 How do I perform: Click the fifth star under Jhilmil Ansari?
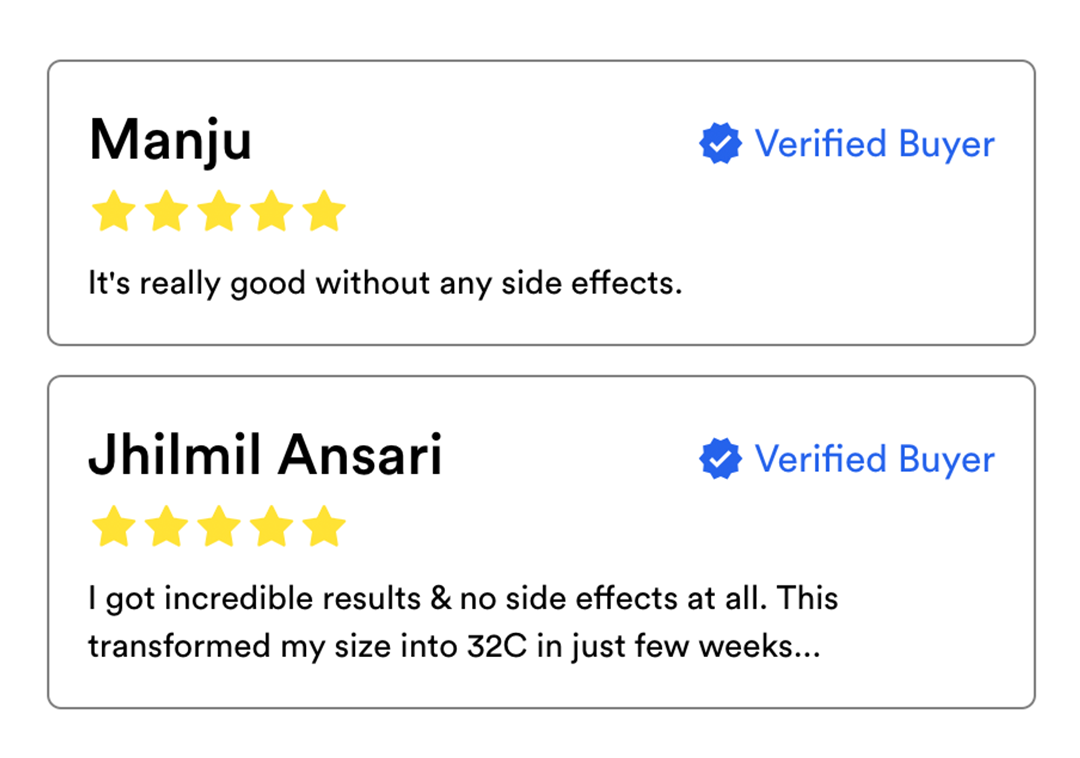[x=323, y=526]
